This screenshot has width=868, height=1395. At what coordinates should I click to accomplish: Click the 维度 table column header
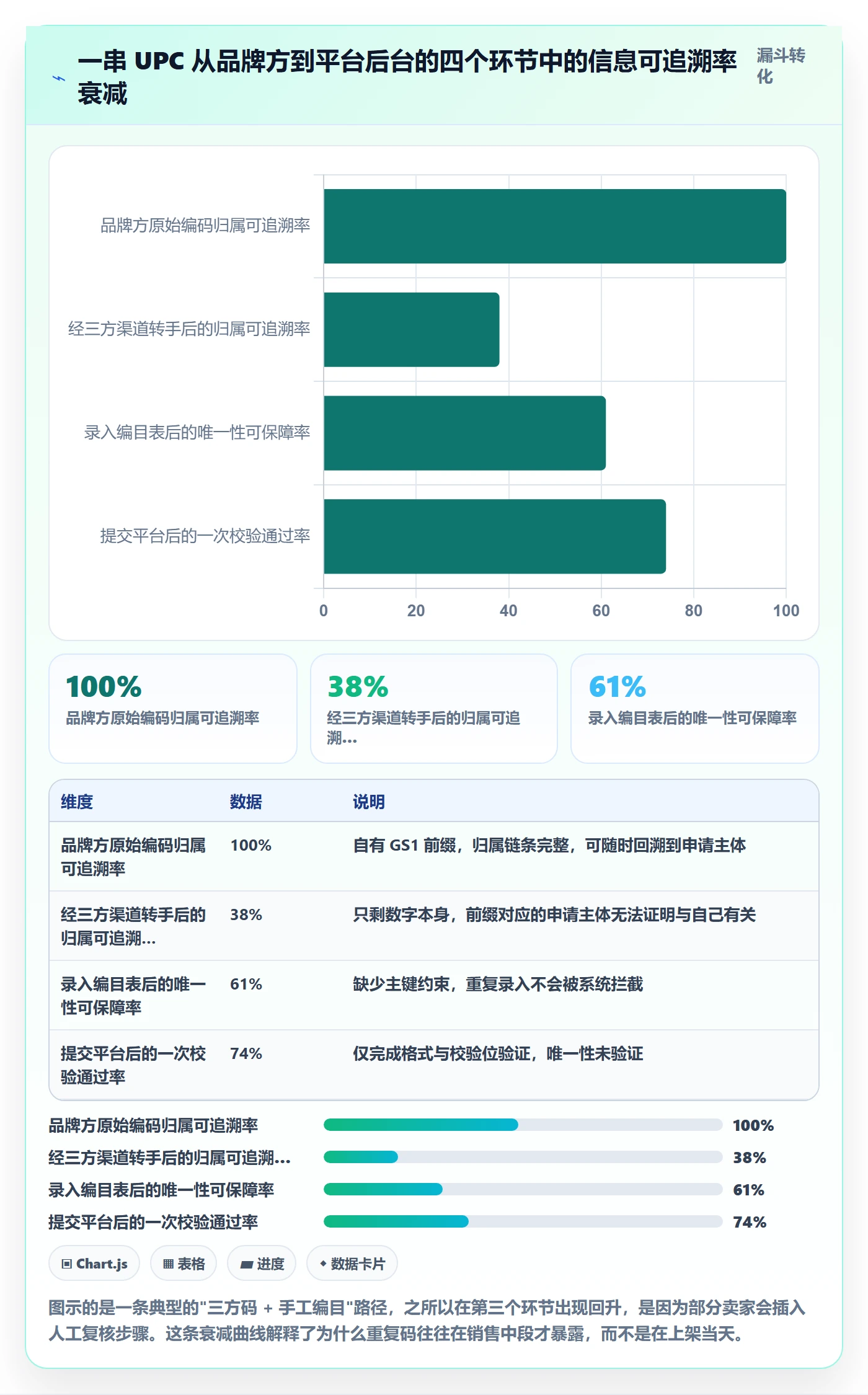click(77, 802)
